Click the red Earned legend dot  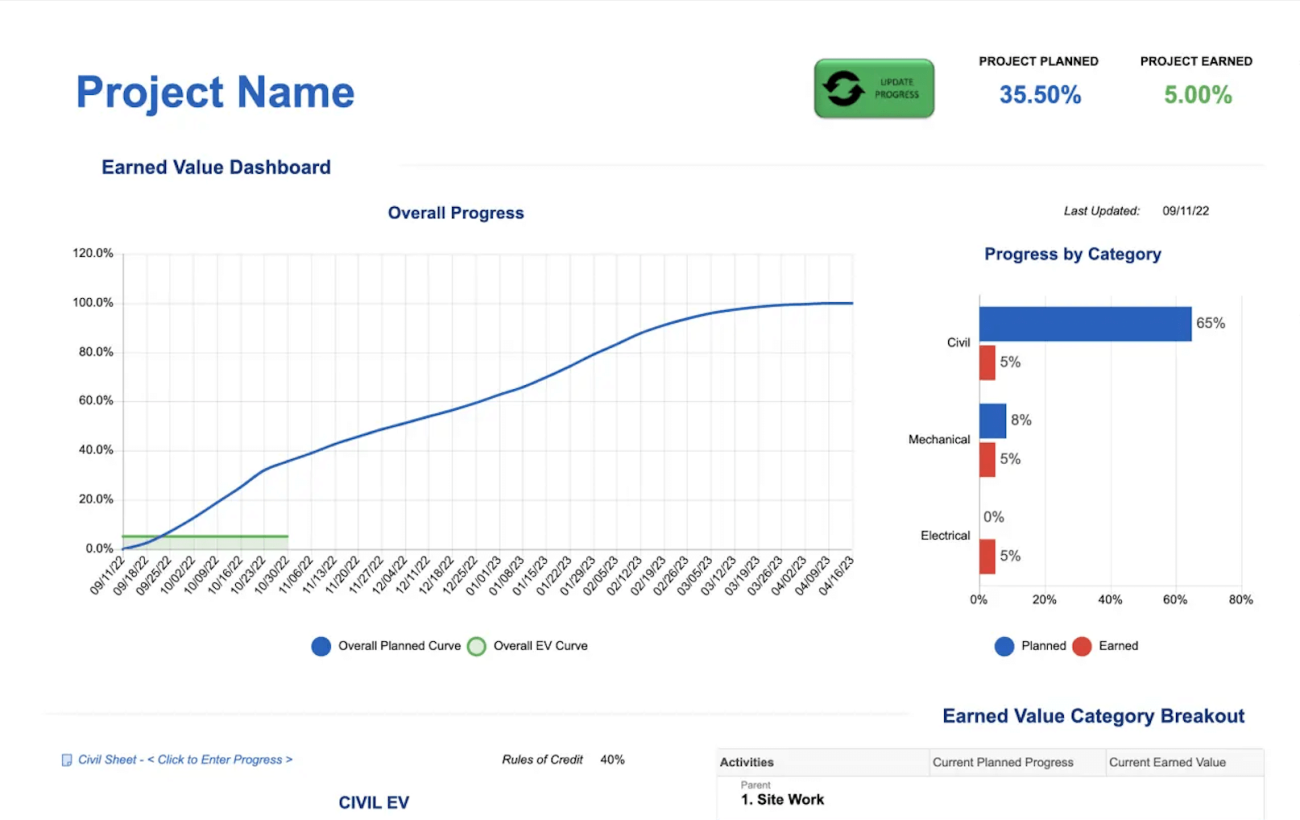[x=1081, y=646]
